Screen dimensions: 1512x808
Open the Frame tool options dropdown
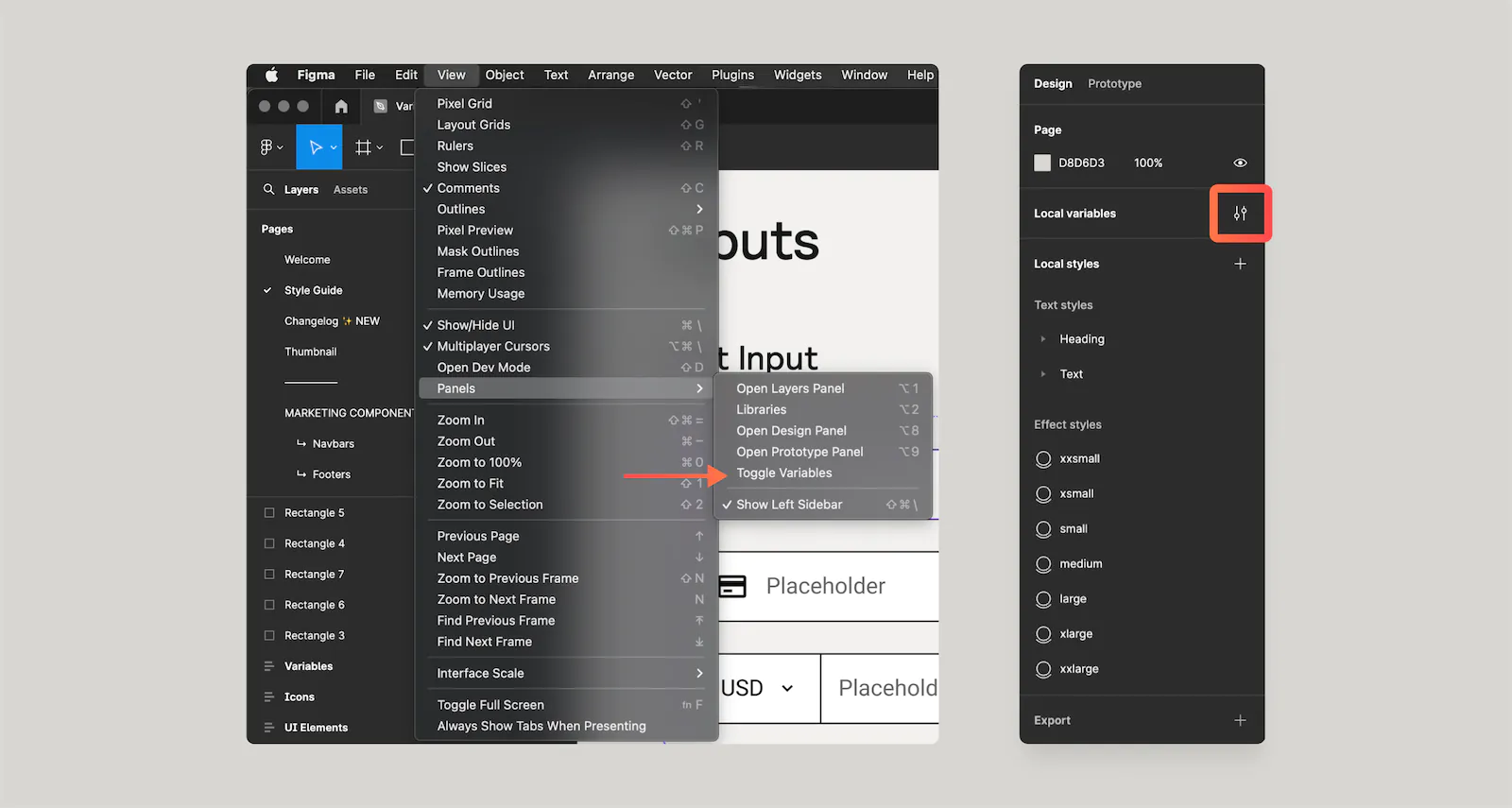coord(380,147)
